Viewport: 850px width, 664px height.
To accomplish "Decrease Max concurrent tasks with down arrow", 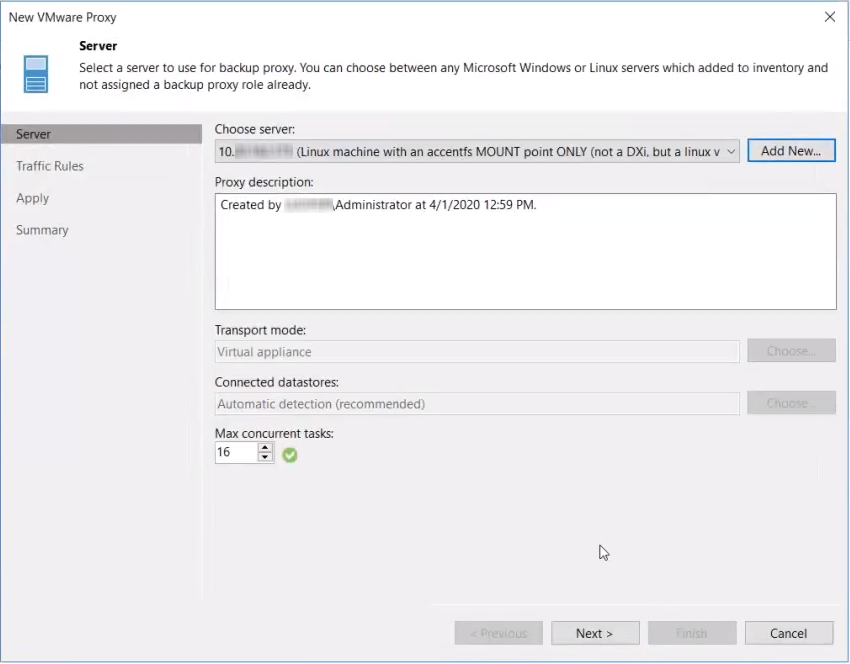I will click(265, 457).
